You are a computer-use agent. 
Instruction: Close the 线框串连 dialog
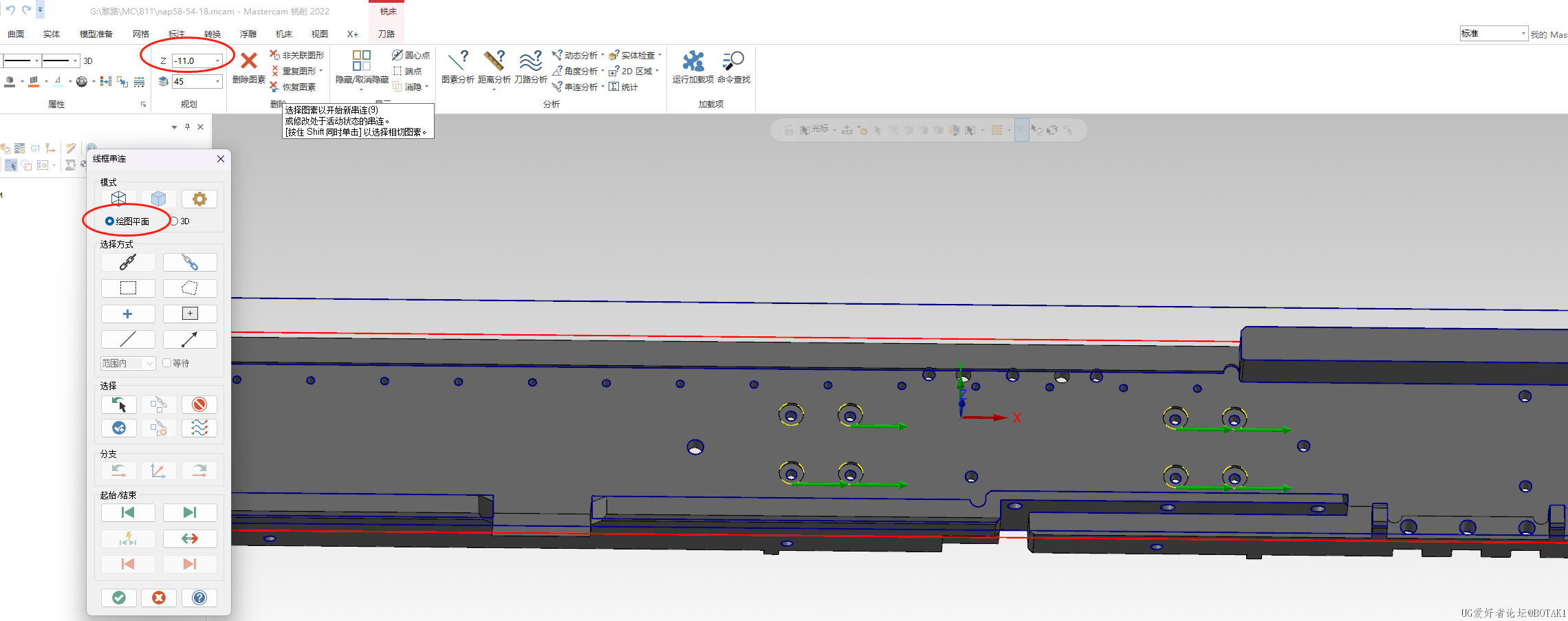coord(221,159)
